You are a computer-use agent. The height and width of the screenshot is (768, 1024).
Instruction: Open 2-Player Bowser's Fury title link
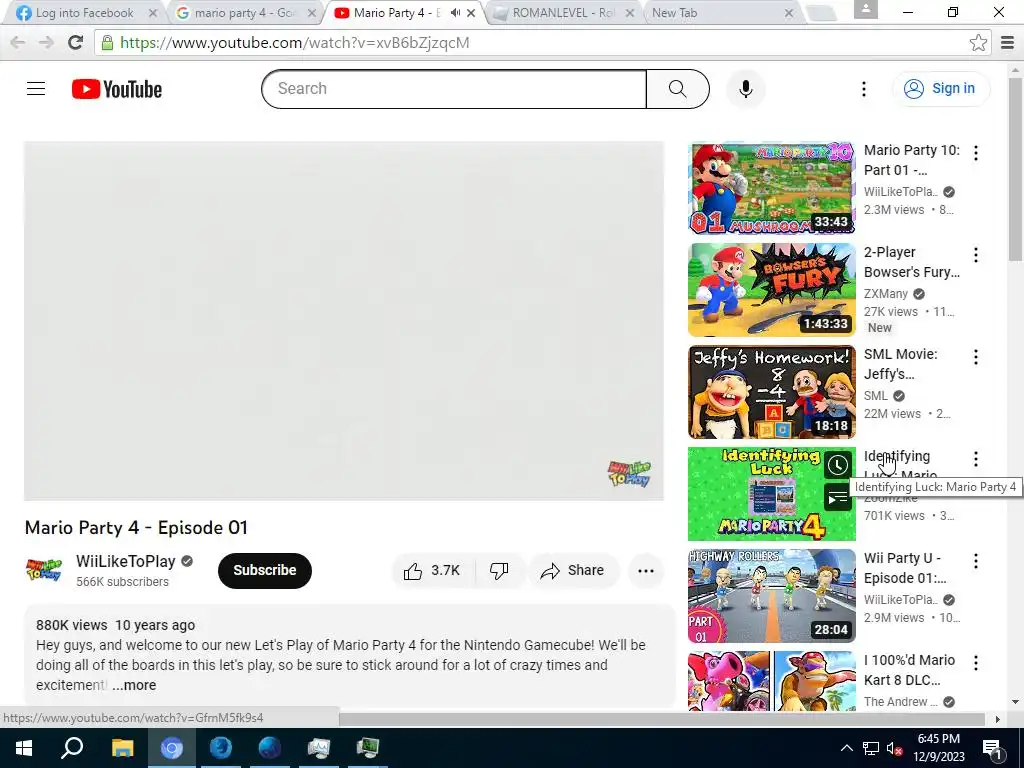(912, 262)
